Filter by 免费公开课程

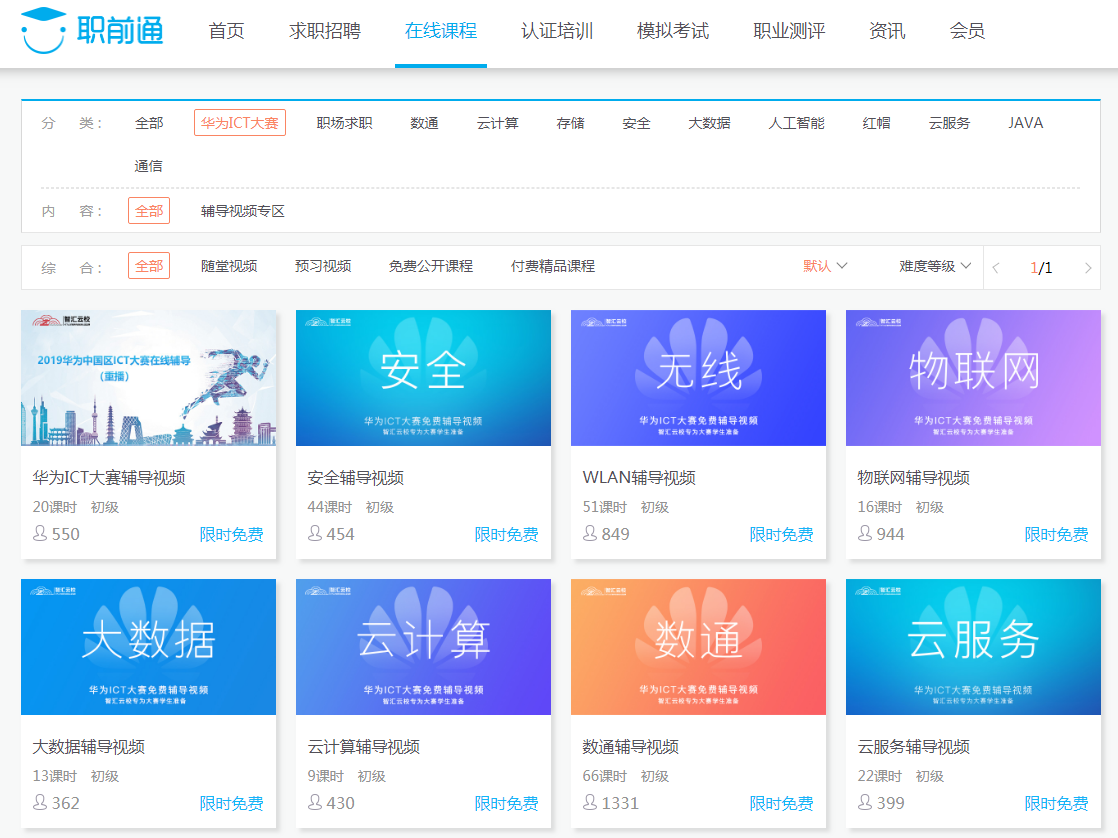[431, 266]
